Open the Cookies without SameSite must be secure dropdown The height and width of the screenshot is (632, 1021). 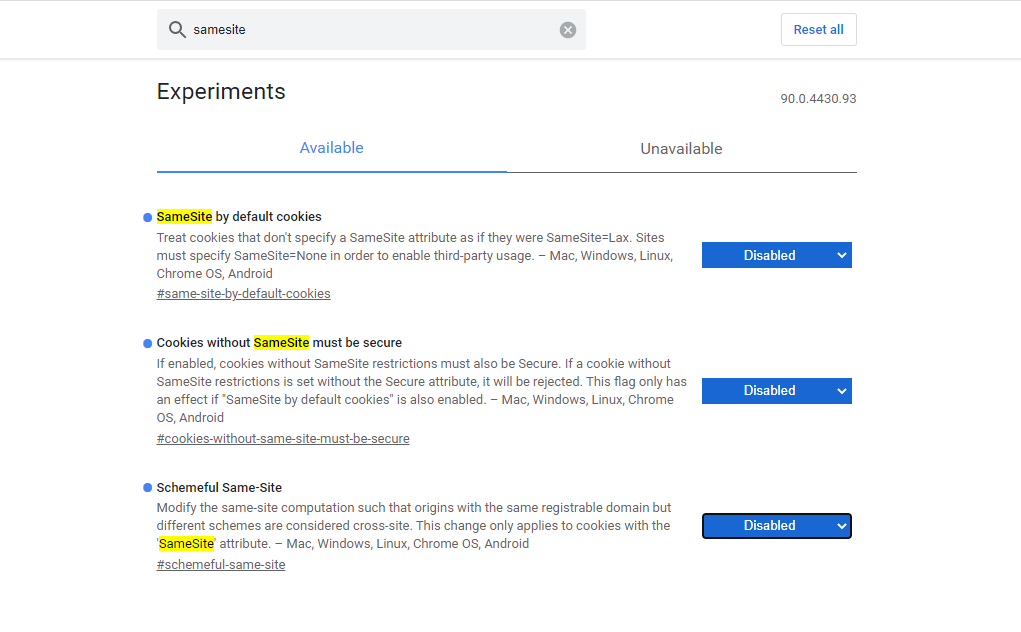click(776, 391)
